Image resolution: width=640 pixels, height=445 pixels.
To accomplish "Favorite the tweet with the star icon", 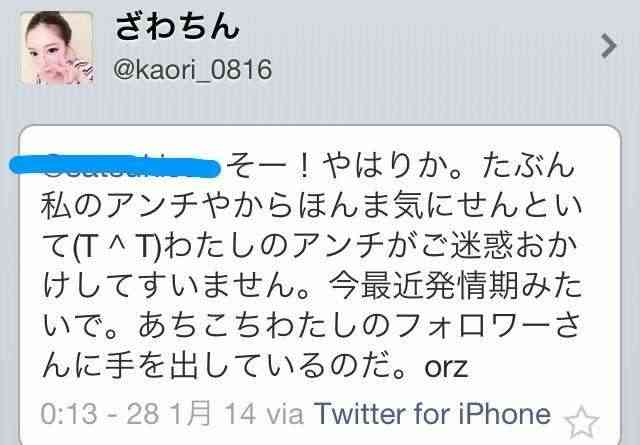I will pyautogui.click(x=581, y=422).
